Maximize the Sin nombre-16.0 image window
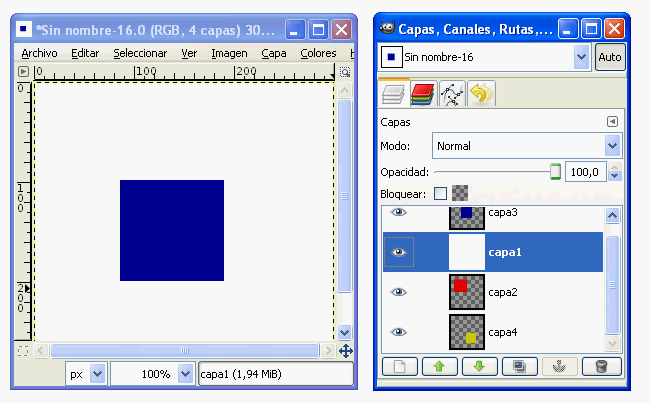The height and width of the screenshot is (403, 650). tap(318, 30)
